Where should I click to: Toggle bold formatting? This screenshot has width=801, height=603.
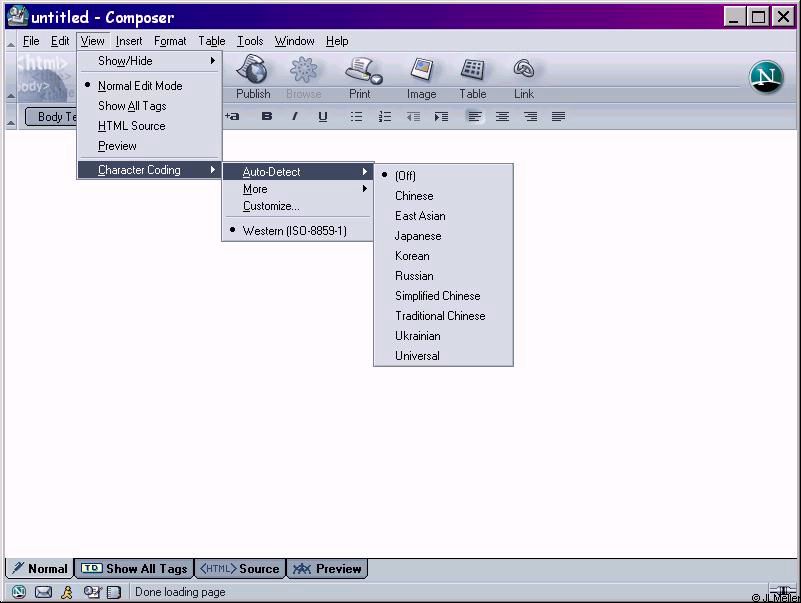click(x=267, y=117)
